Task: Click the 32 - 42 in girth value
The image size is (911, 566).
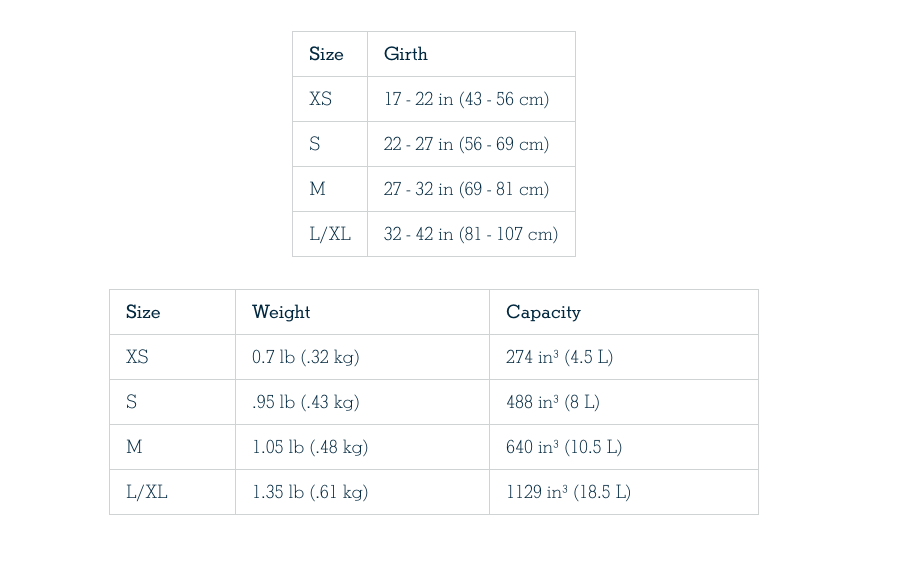Action: coord(470,234)
